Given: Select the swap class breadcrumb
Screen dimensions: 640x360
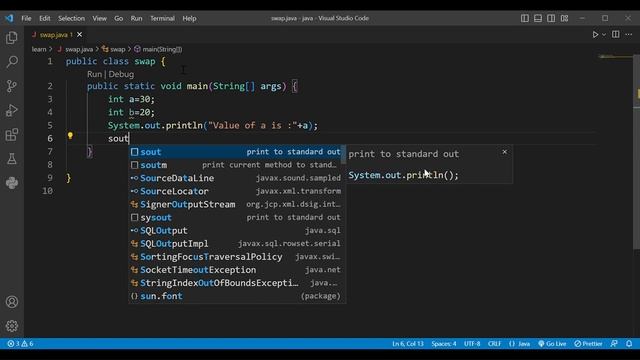Looking at the screenshot, I should 118,49.
